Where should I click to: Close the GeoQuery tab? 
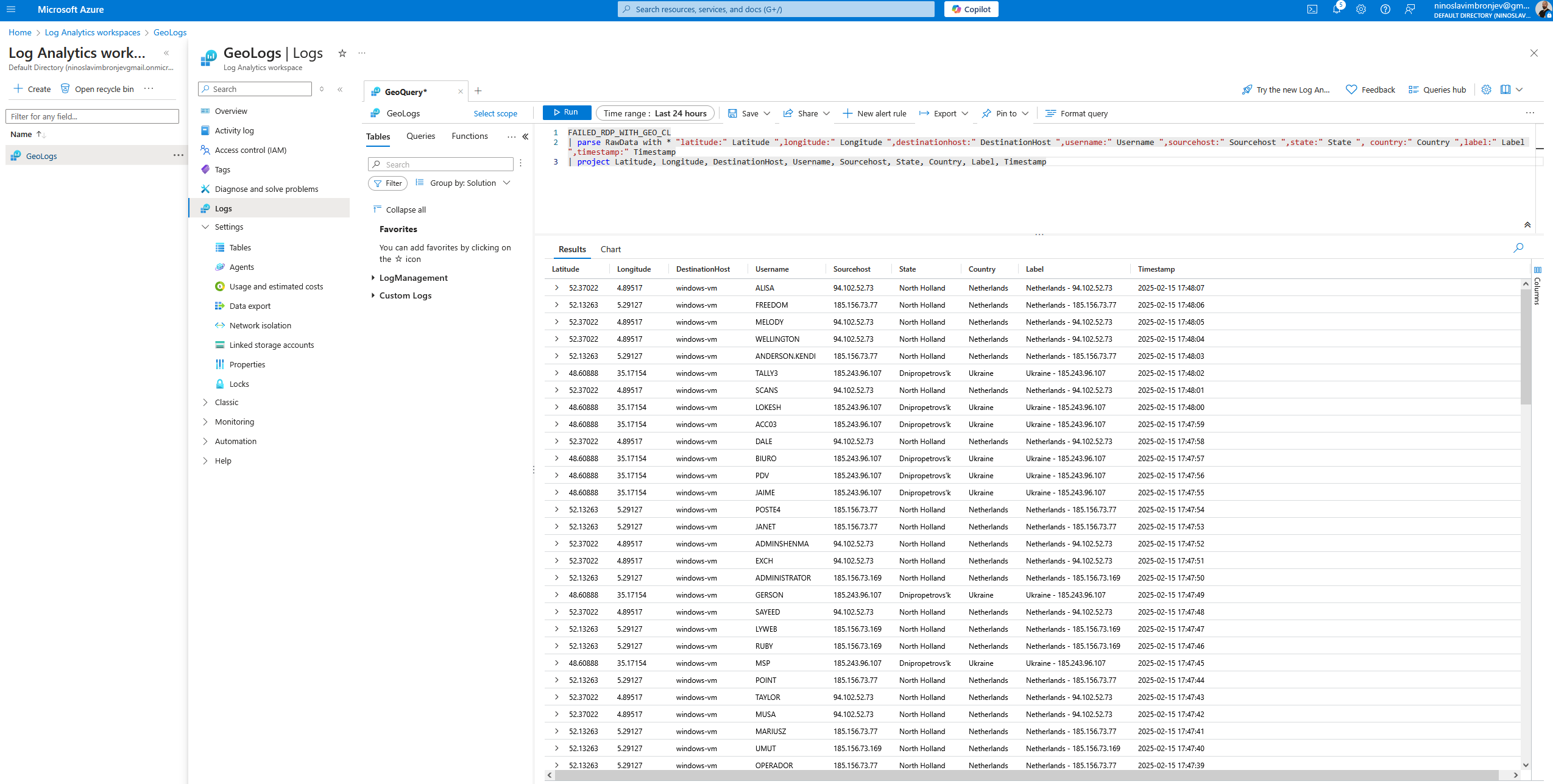pos(460,91)
